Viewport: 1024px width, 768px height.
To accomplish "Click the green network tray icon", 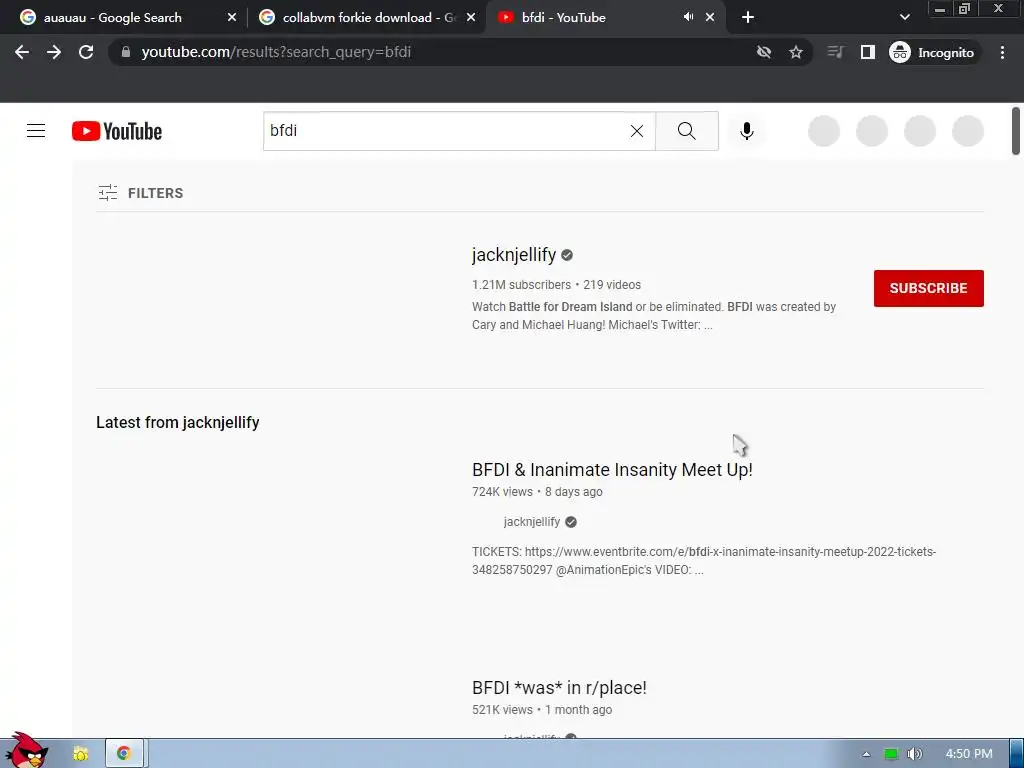I will pos(891,754).
